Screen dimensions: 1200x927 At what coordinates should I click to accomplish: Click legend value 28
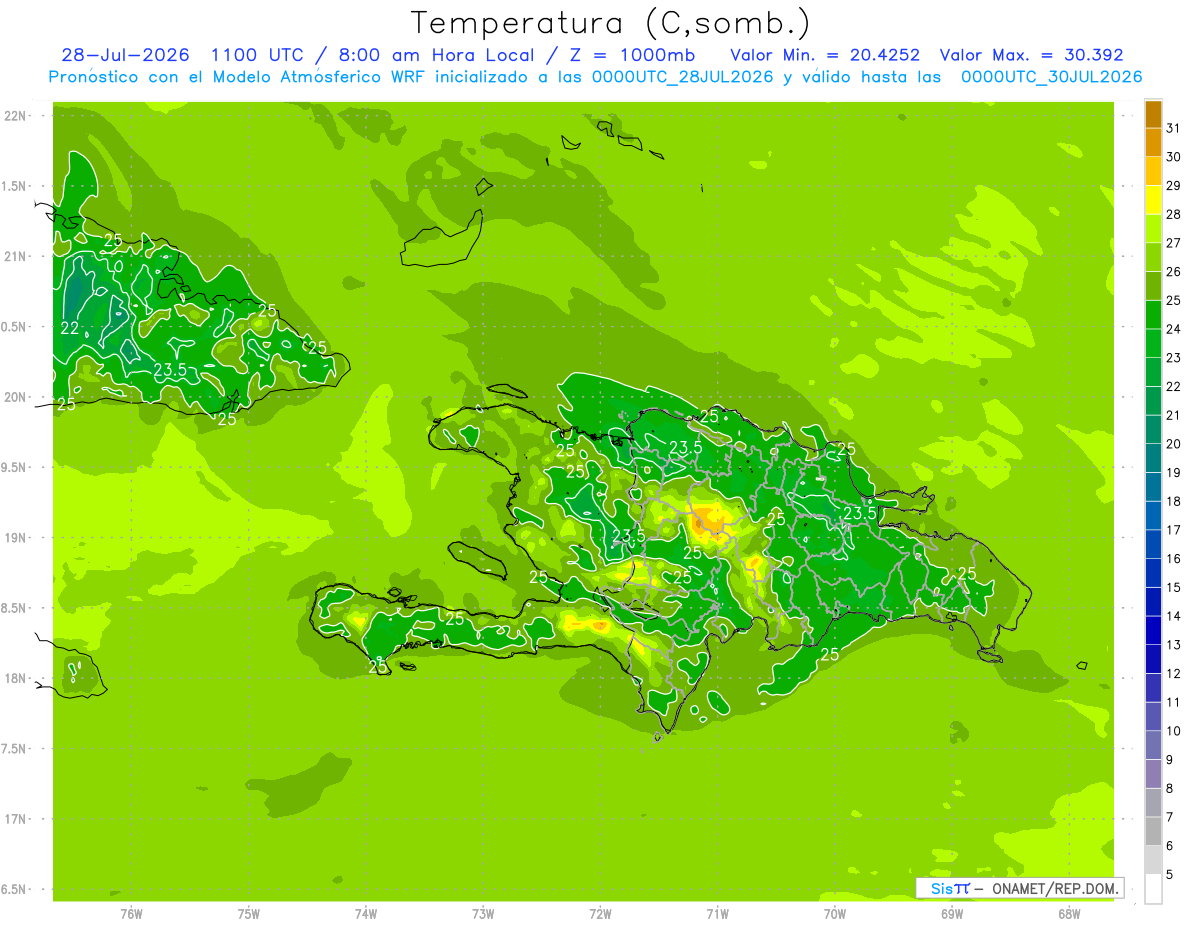point(1173,214)
